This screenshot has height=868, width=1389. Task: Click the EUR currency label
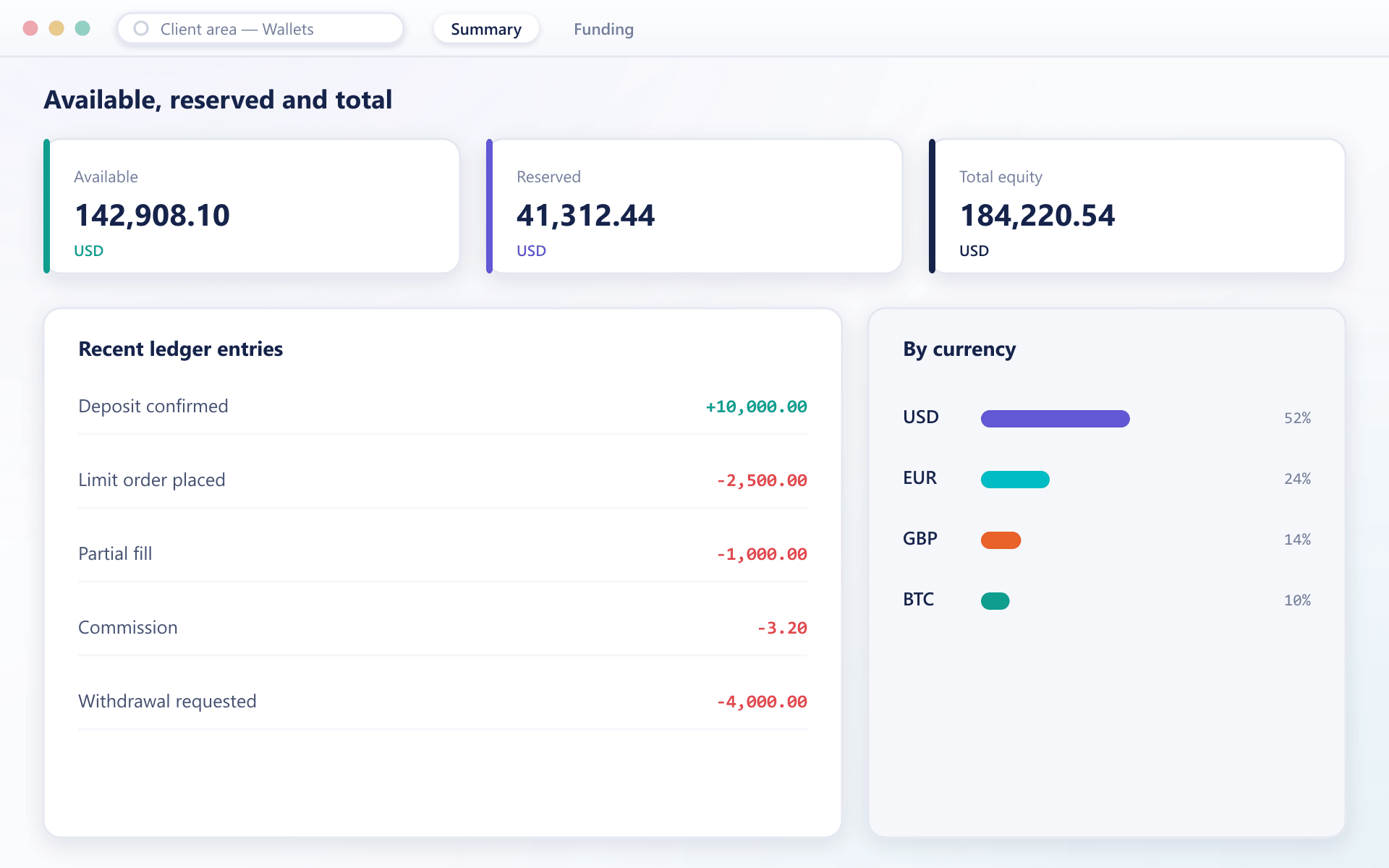(919, 478)
